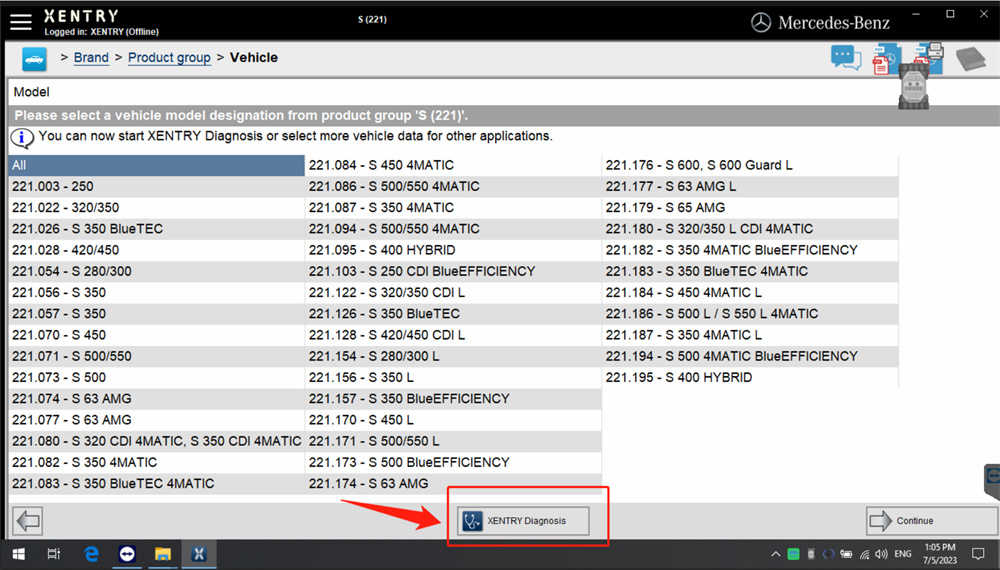1000x570 pixels.
Task: Expand the hidden system tray icons
Action: pyautogui.click(x=775, y=553)
